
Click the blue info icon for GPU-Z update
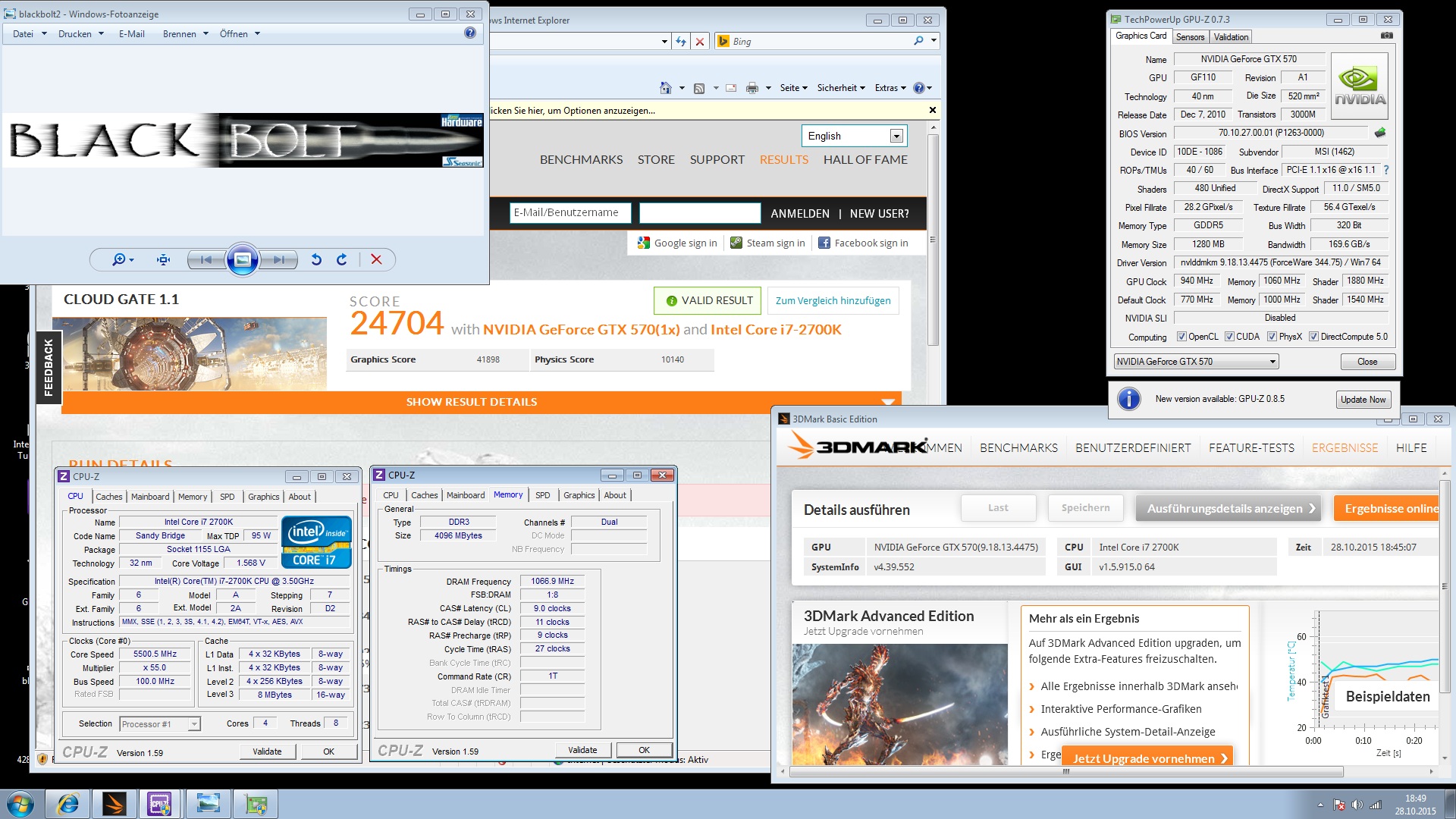[x=1128, y=399]
